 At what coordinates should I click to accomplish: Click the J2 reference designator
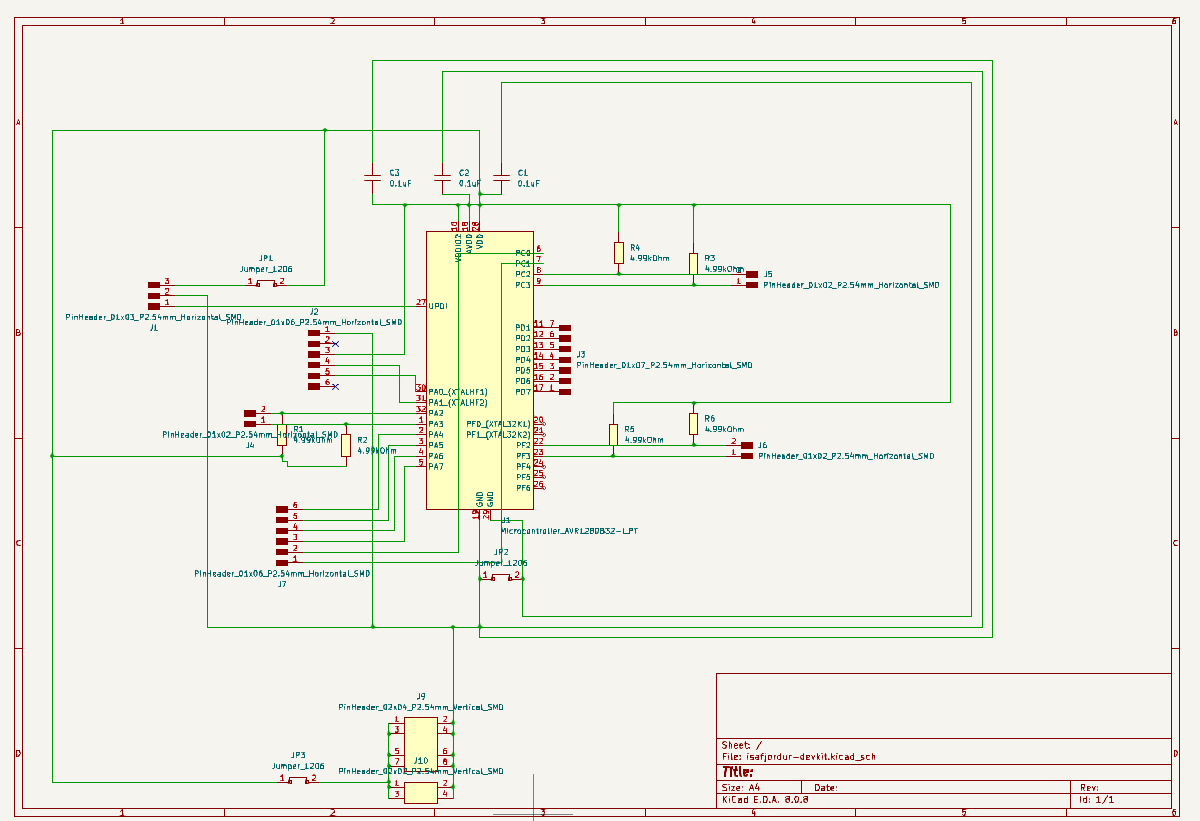[x=314, y=312]
